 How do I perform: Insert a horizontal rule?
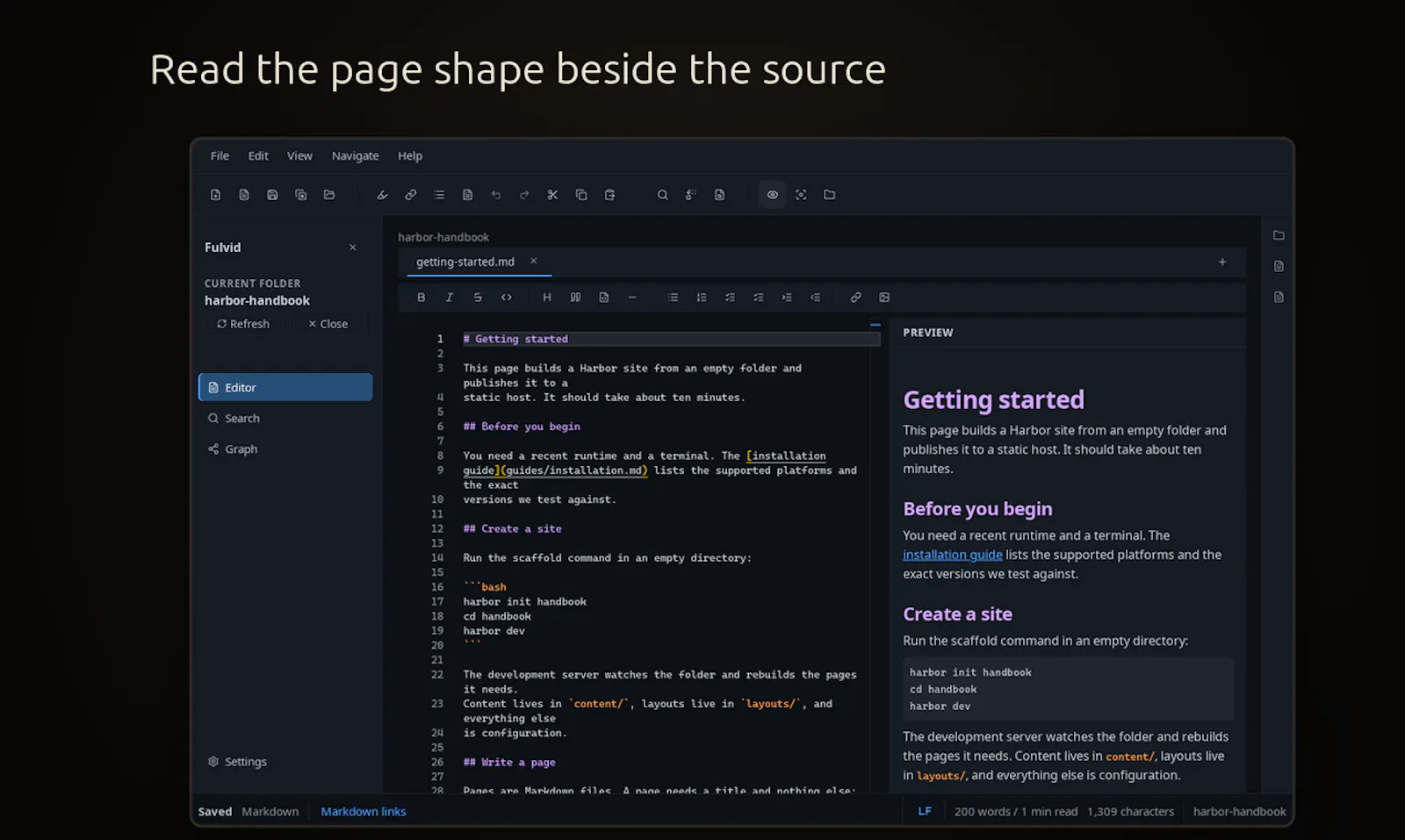[x=632, y=298]
